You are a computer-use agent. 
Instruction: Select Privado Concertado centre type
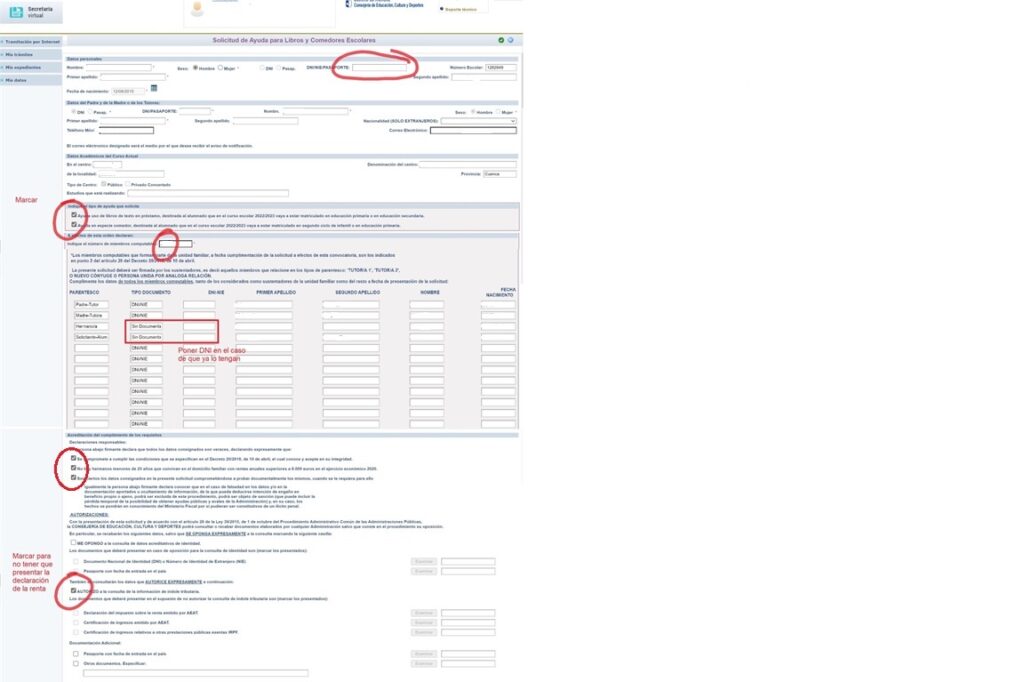pyautogui.click(x=128, y=184)
